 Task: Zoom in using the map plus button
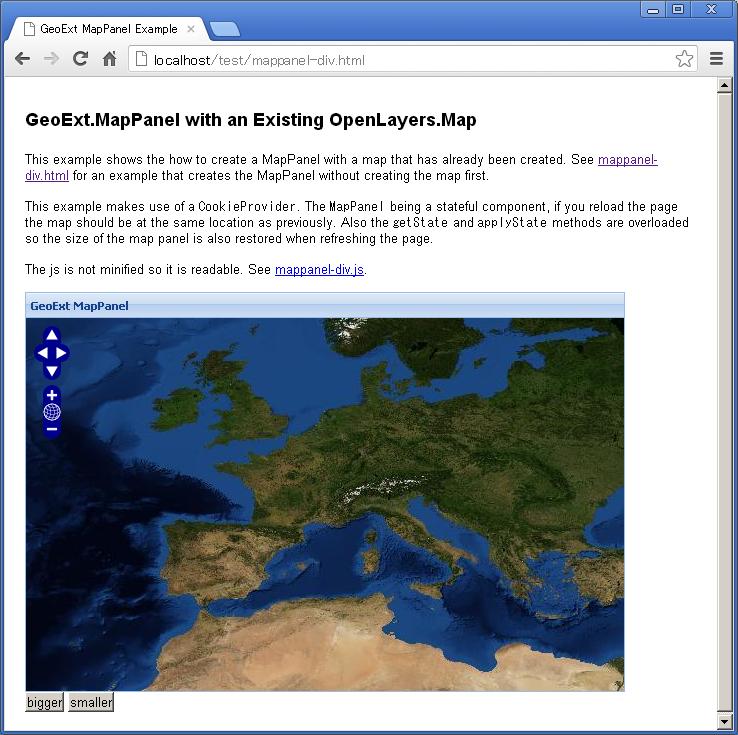52,395
